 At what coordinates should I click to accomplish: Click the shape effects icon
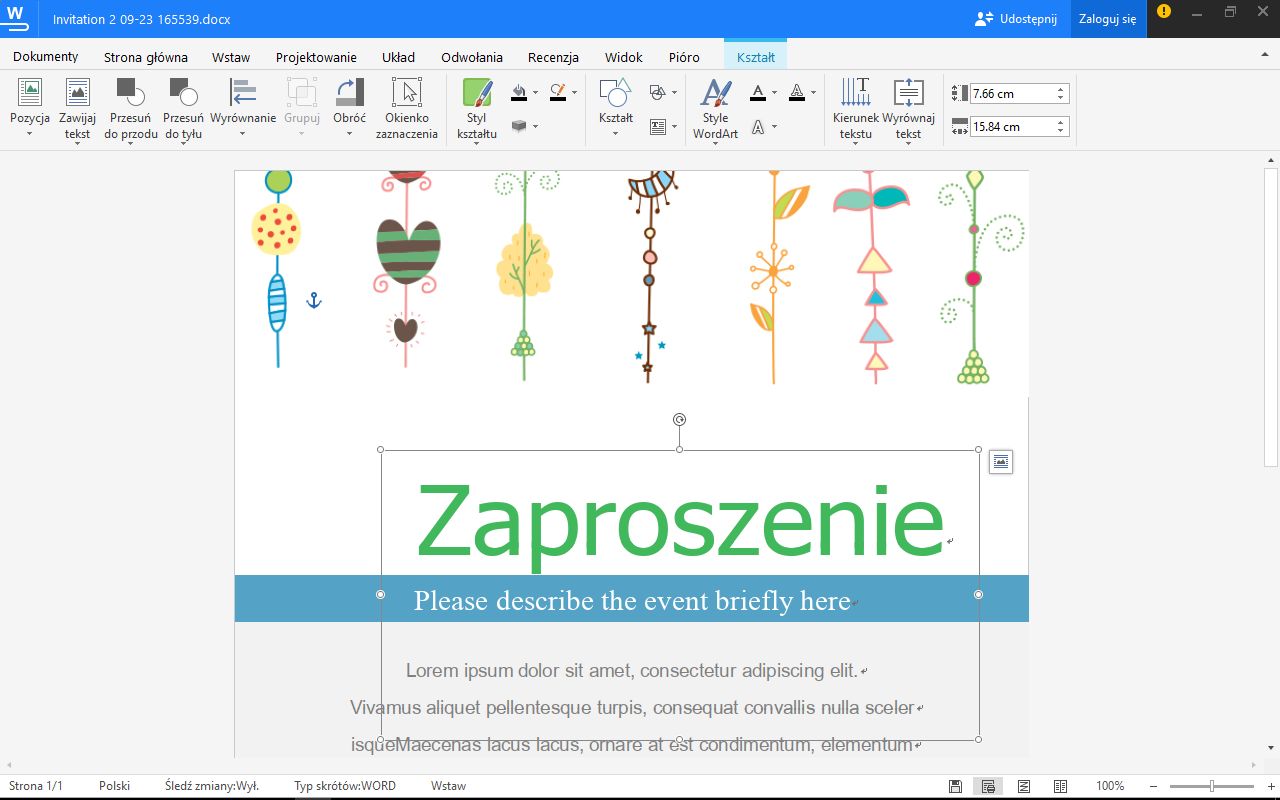518,126
